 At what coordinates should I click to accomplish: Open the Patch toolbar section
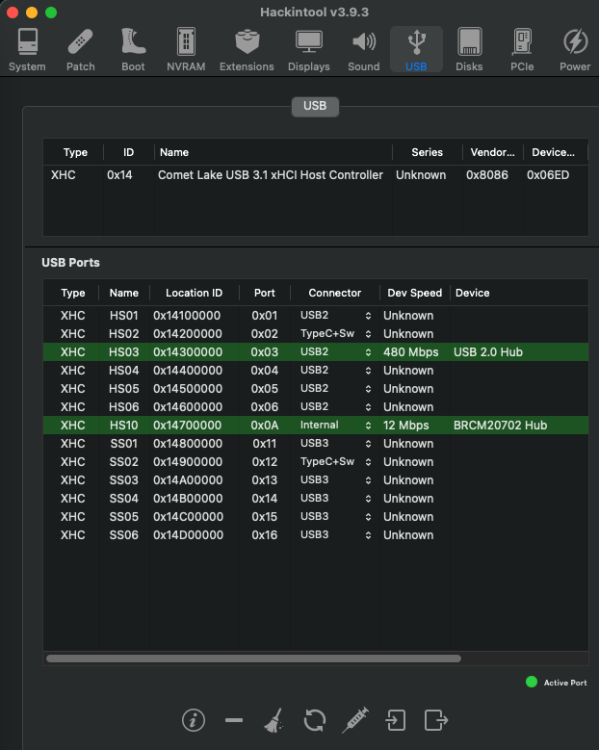click(x=80, y=50)
